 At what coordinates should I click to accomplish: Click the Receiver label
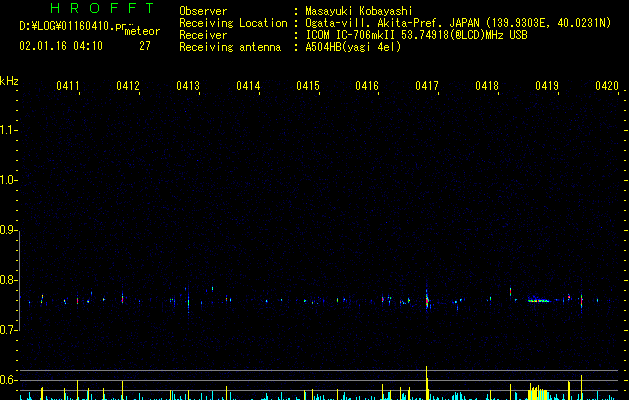203,35
